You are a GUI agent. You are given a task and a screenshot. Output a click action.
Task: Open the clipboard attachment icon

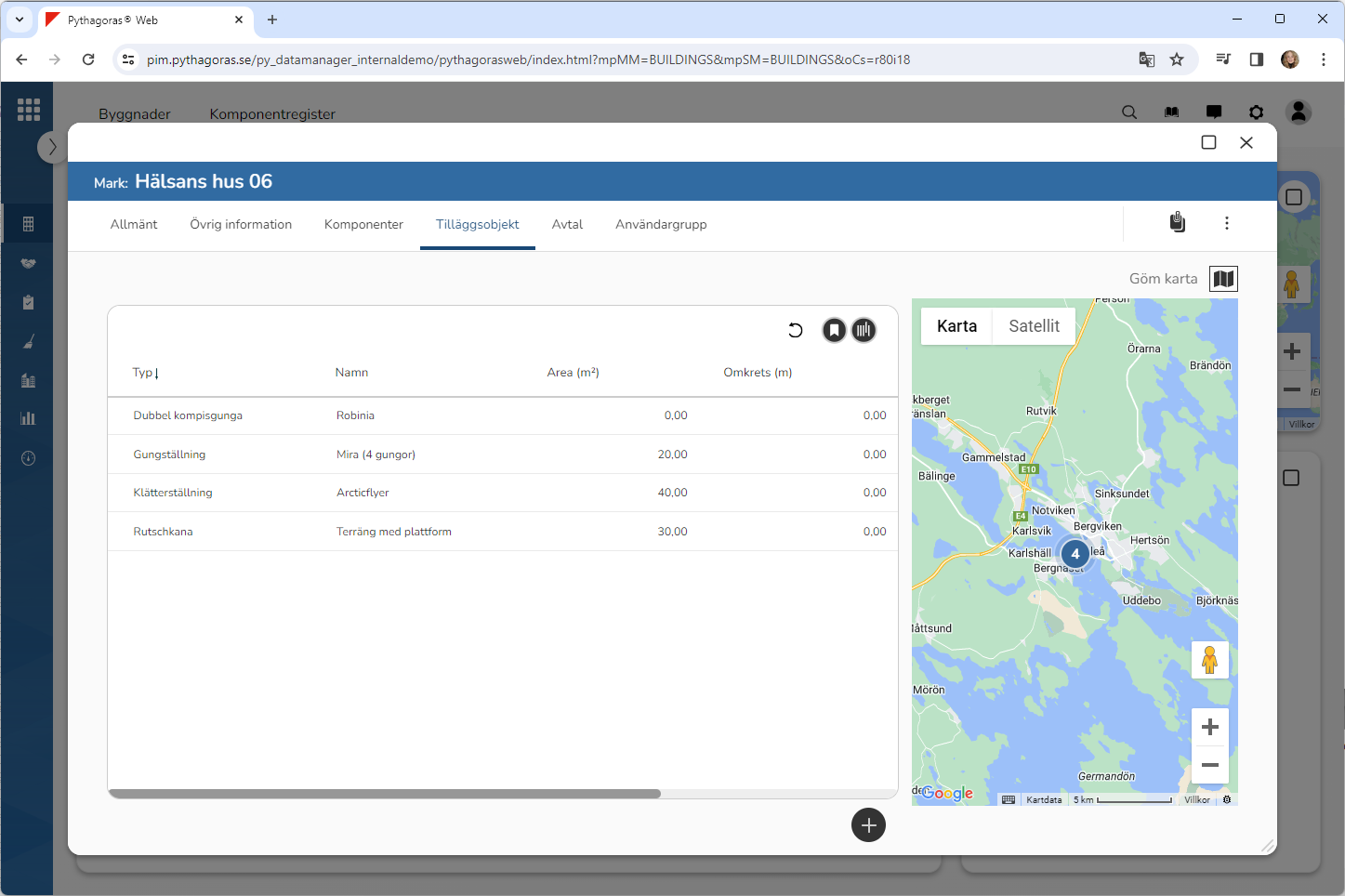pyautogui.click(x=1177, y=223)
